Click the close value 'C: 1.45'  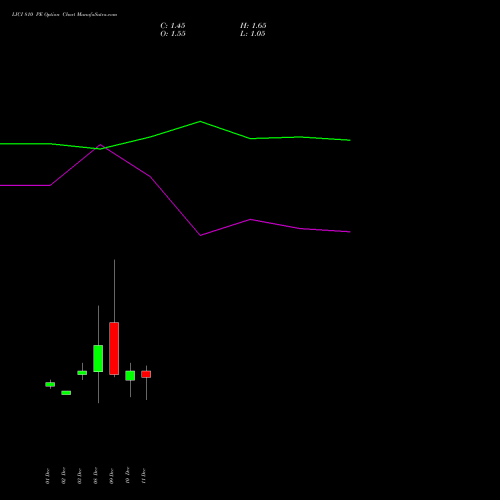point(173,26)
